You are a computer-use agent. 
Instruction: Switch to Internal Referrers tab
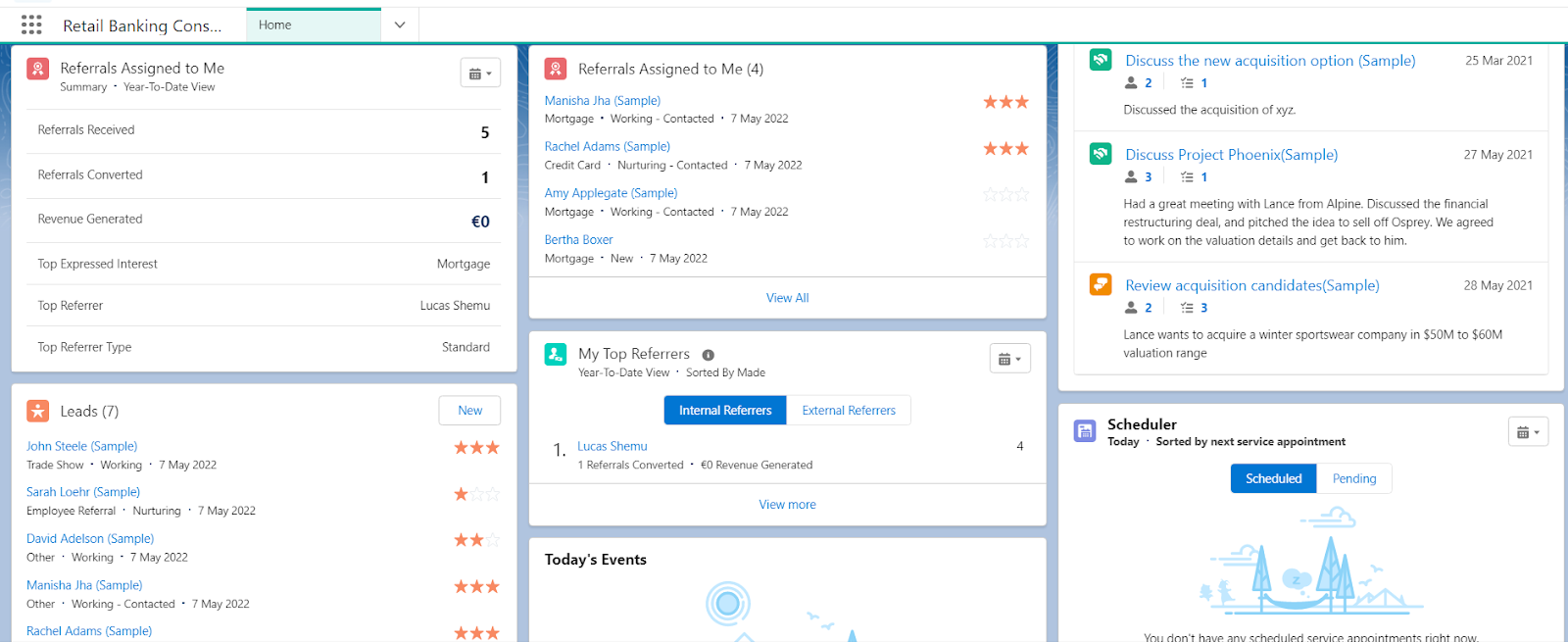coord(725,411)
